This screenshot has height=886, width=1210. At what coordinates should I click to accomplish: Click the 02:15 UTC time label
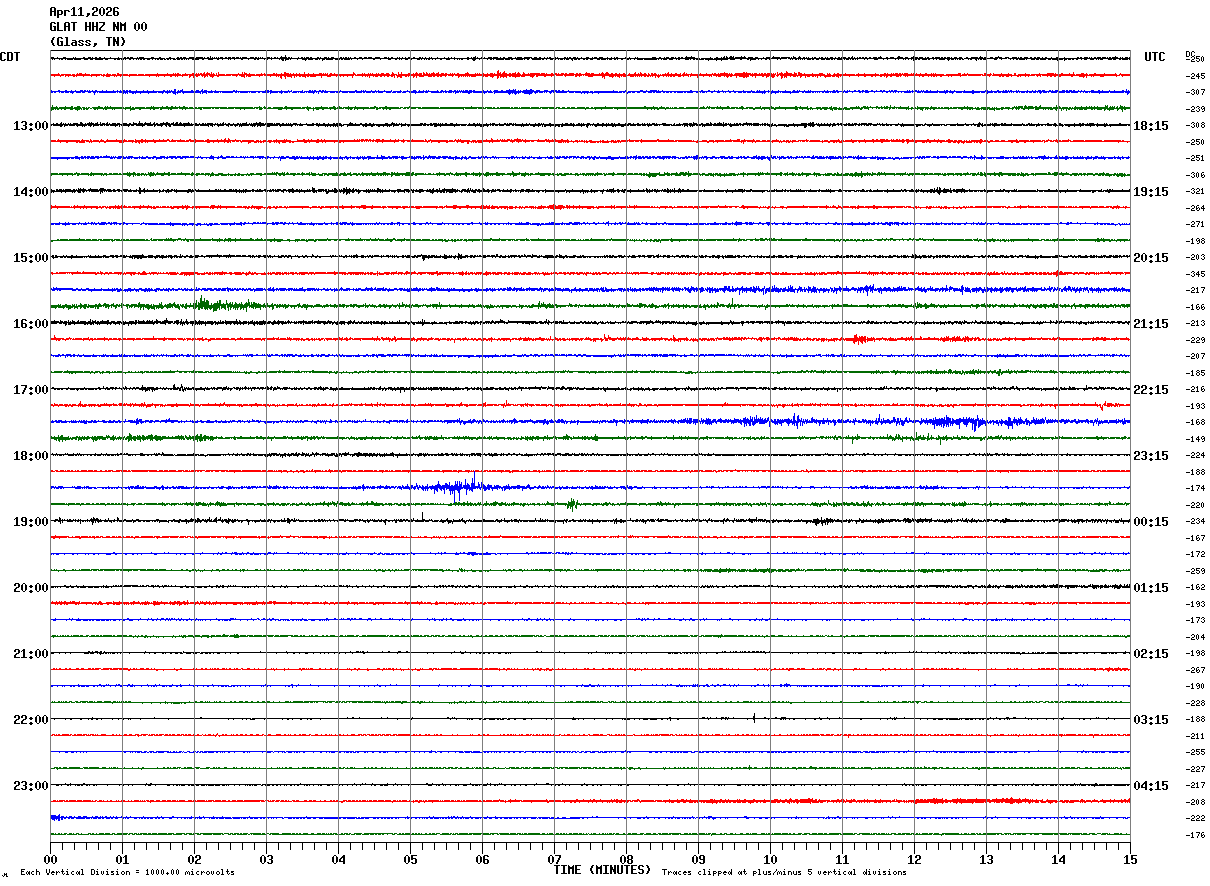click(x=1151, y=654)
